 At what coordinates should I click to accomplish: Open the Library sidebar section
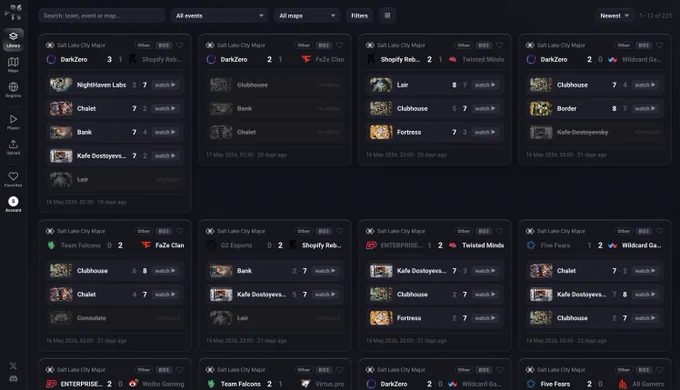pos(13,39)
